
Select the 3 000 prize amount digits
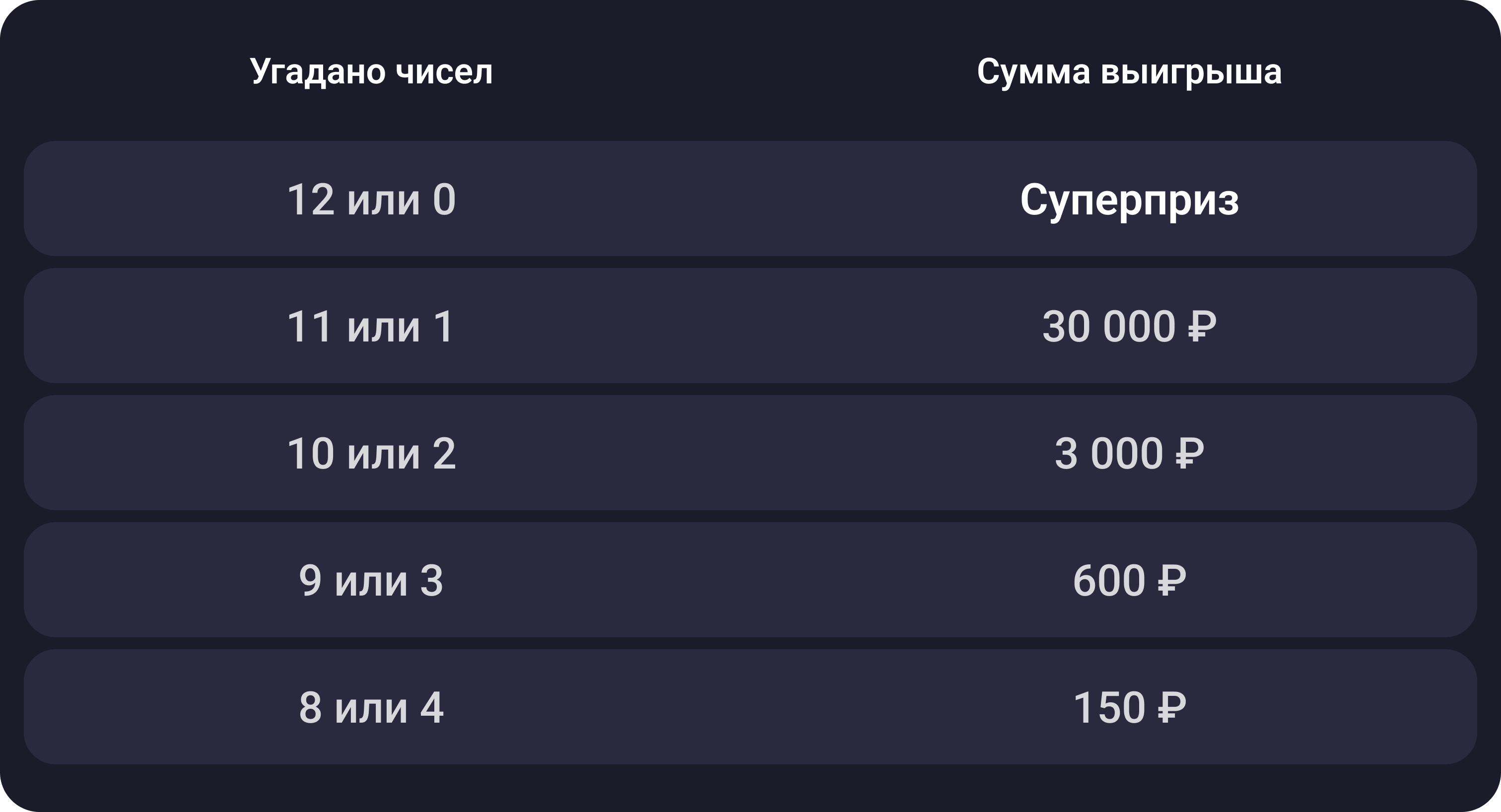tap(1108, 454)
